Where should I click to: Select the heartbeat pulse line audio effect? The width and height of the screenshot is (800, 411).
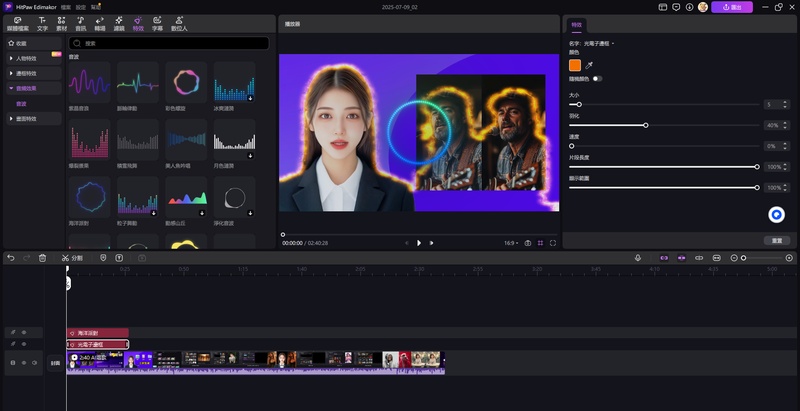(x=138, y=82)
